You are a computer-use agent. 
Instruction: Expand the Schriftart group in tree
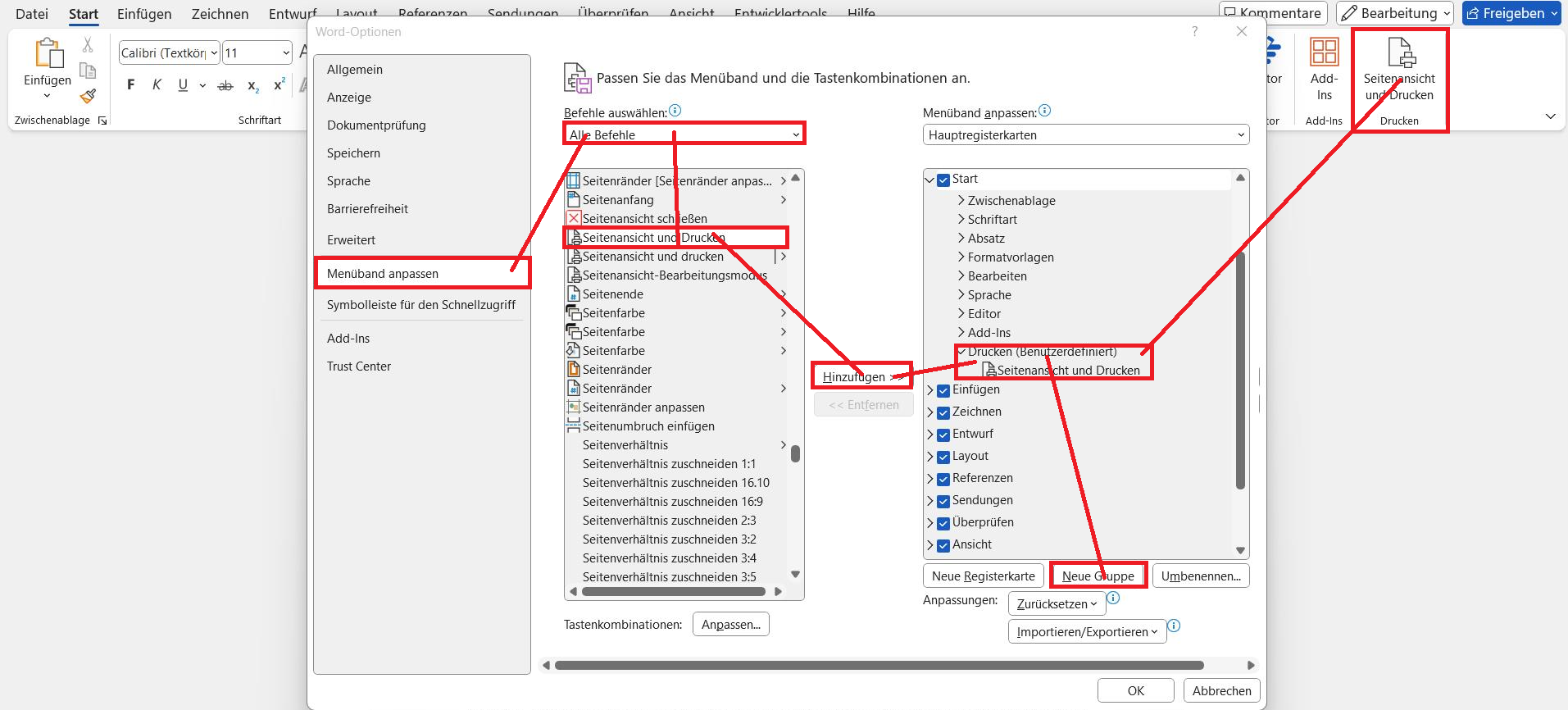(961, 219)
